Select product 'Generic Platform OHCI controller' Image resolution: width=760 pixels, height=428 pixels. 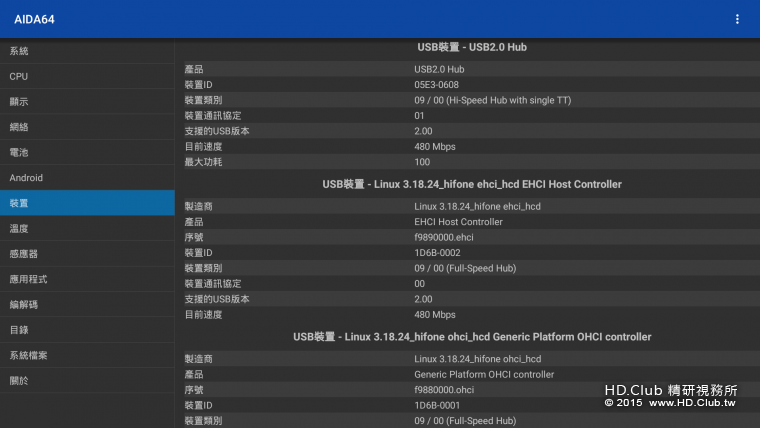coord(484,374)
